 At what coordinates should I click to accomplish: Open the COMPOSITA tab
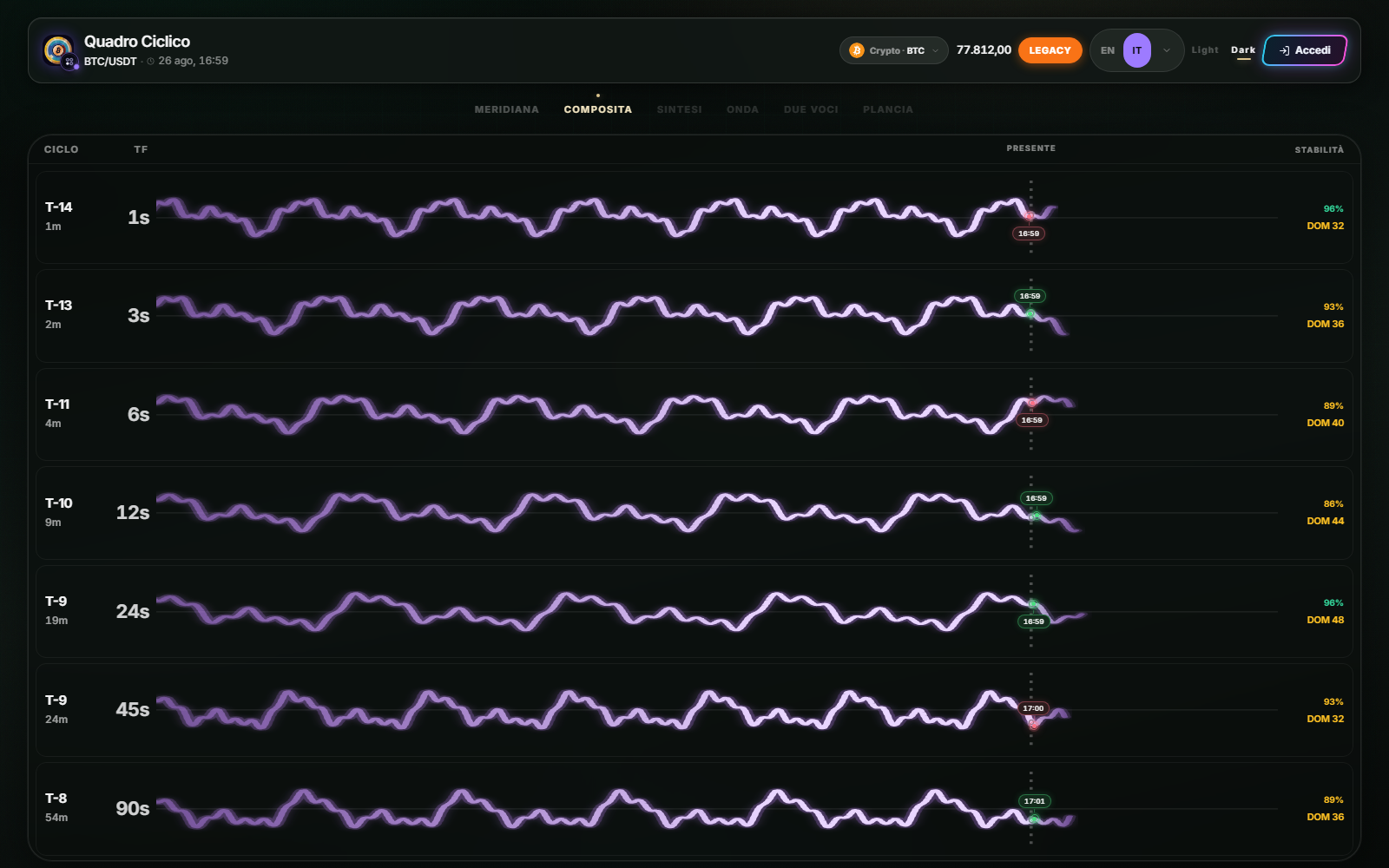[x=598, y=109]
